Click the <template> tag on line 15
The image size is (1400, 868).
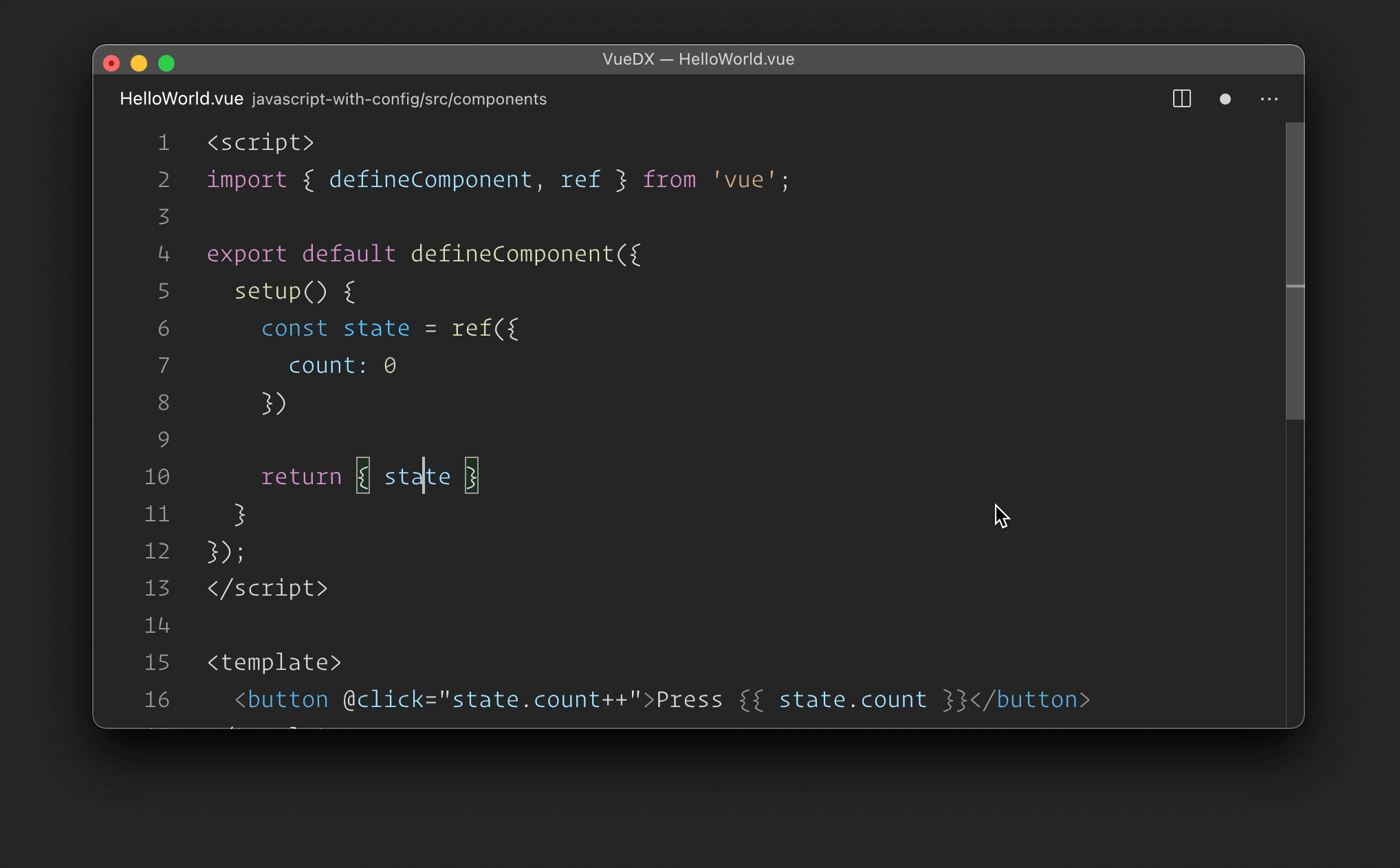click(x=274, y=662)
